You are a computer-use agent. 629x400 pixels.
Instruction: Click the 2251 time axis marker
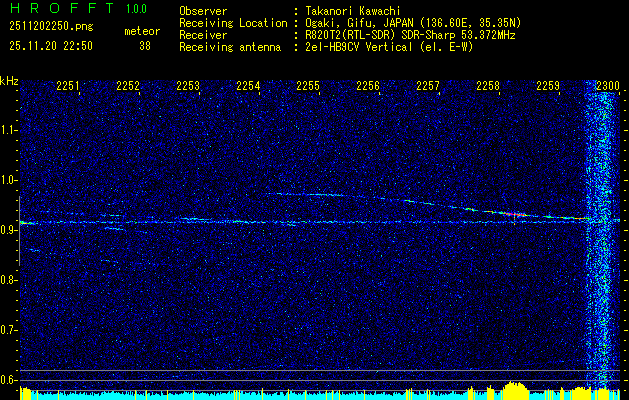pos(68,85)
